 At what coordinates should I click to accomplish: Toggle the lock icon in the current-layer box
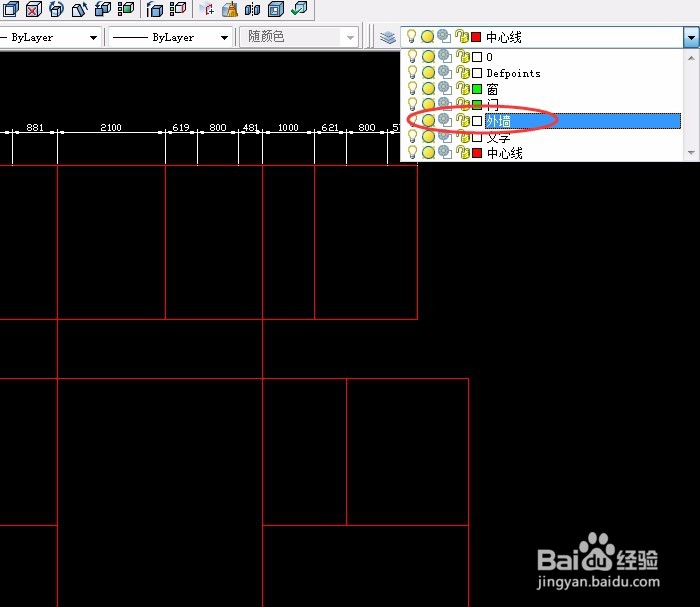click(x=462, y=37)
